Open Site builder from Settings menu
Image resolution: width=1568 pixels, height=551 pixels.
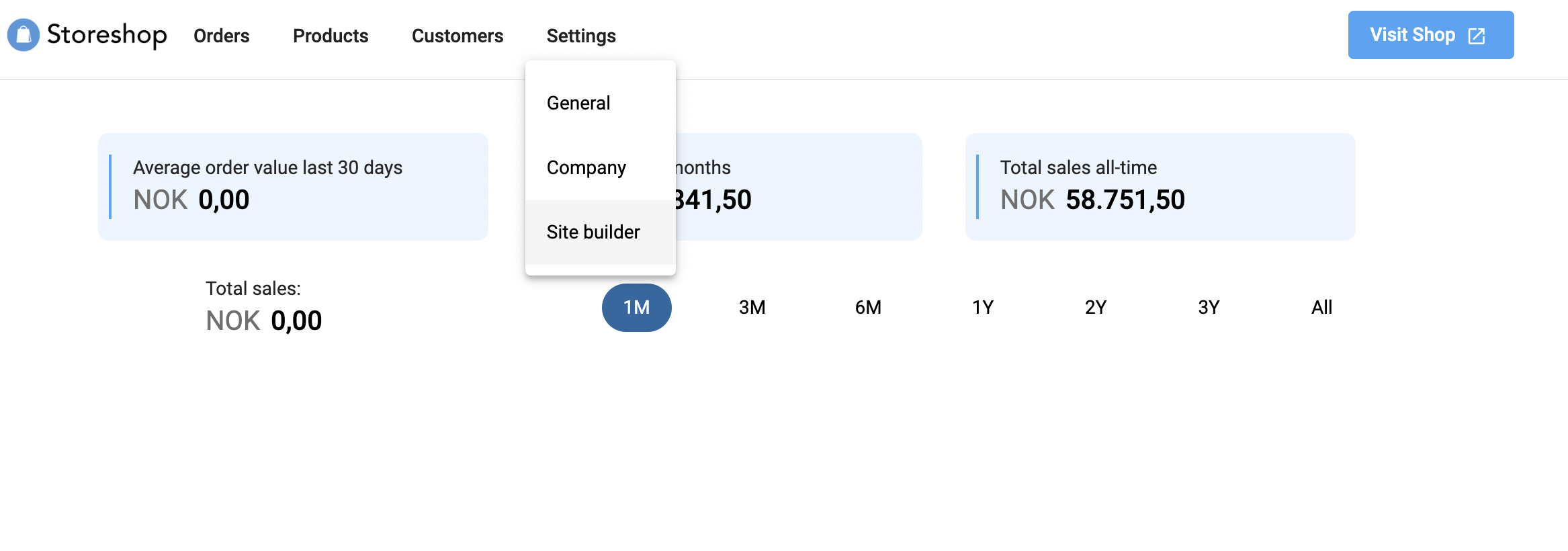click(x=593, y=232)
